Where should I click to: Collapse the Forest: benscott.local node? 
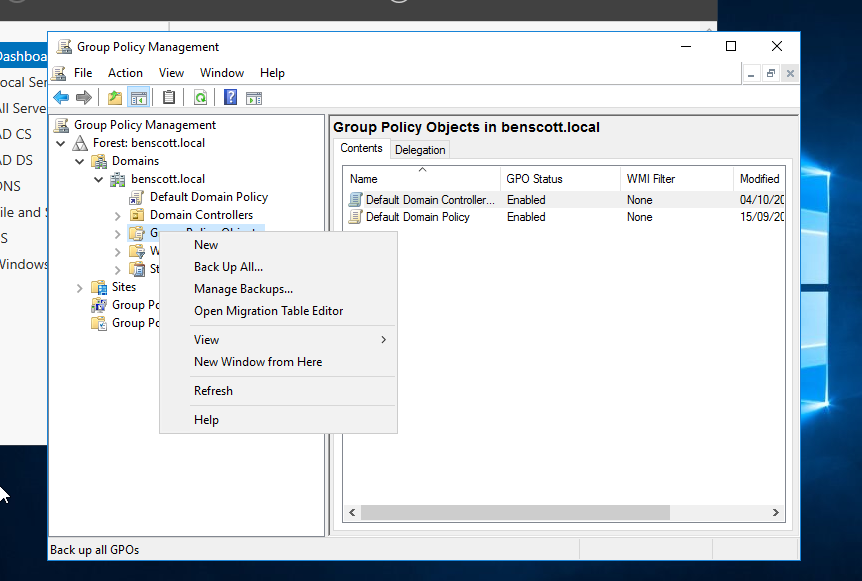[61, 143]
